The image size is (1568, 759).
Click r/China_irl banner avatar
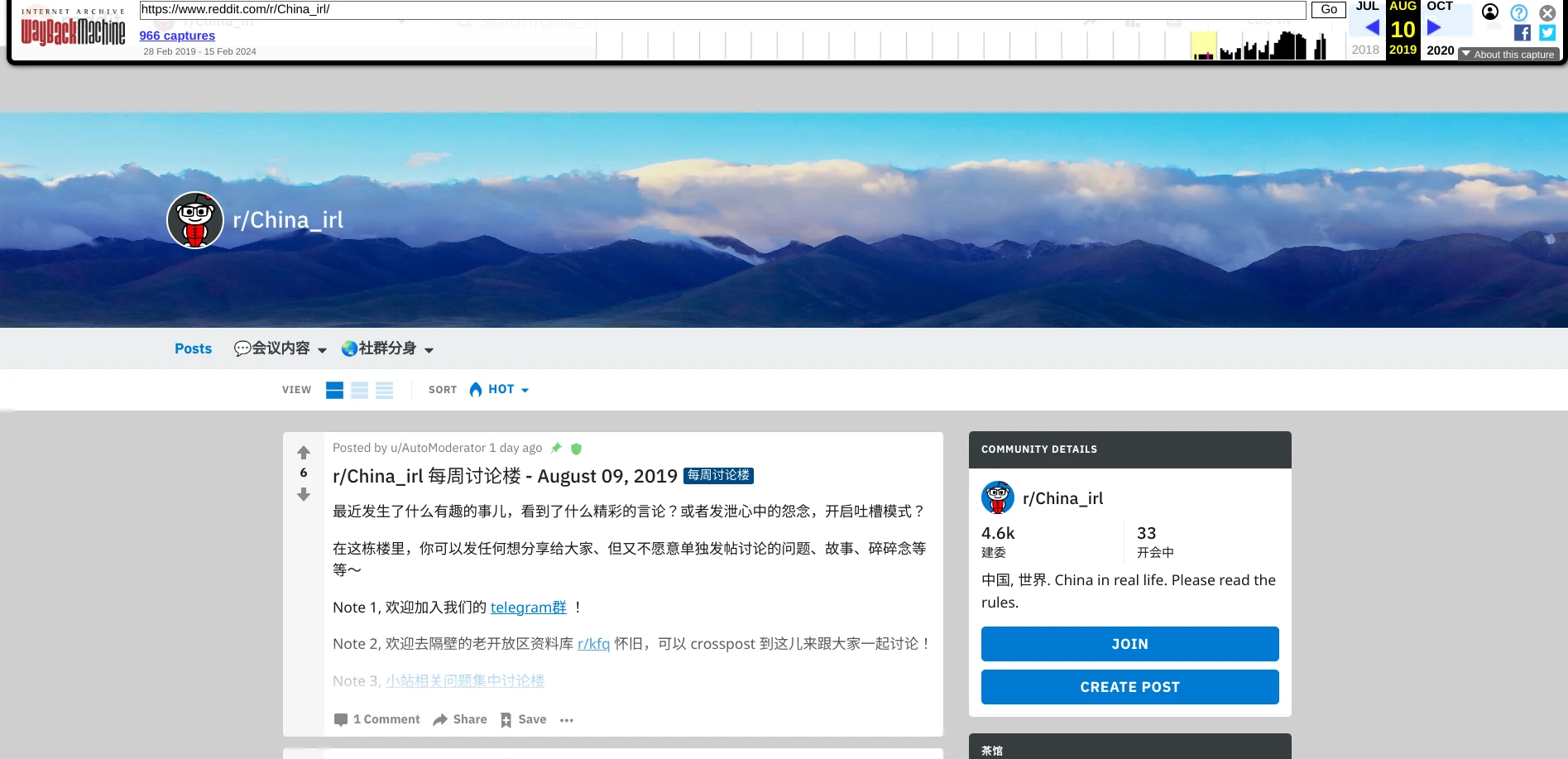pyautogui.click(x=195, y=220)
